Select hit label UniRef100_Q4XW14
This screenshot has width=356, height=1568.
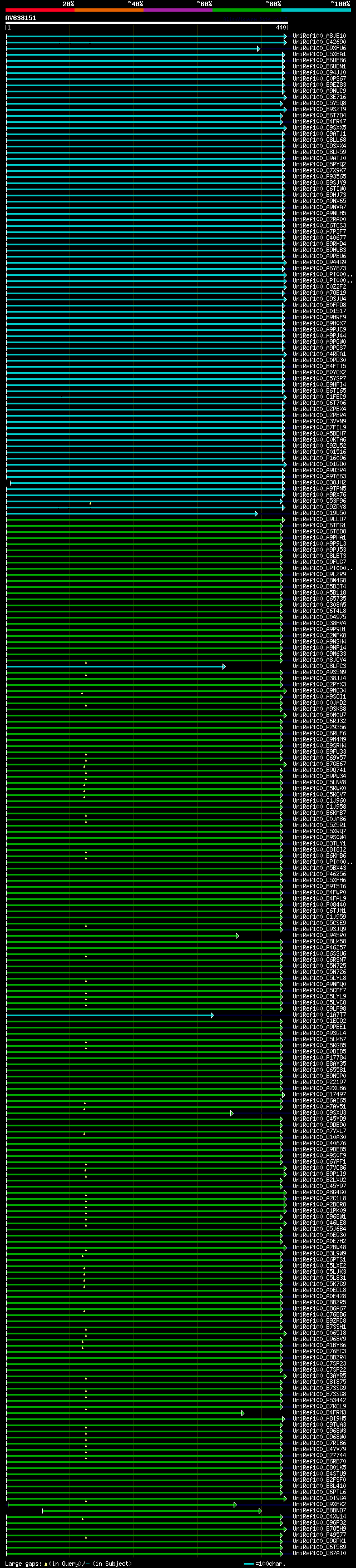(319, 1517)
